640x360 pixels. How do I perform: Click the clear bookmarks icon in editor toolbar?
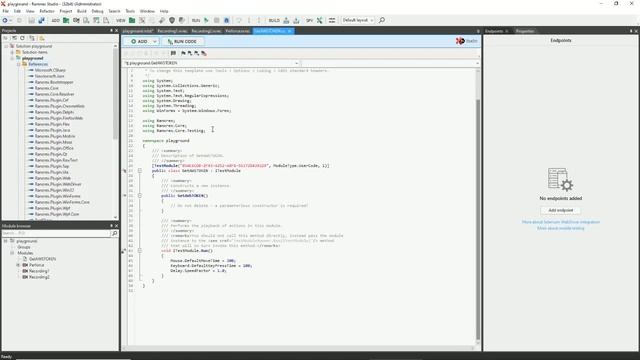point(204,53)
